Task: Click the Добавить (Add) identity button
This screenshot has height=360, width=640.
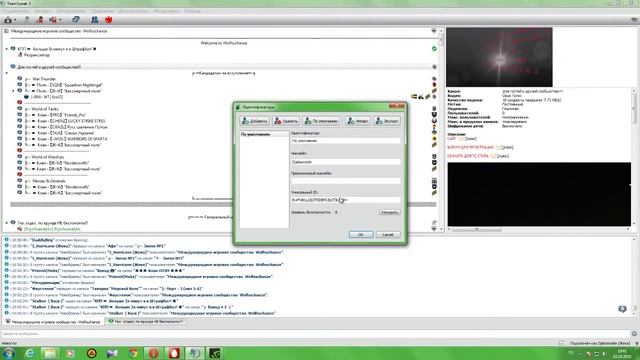Action: [x=254, y=121]
